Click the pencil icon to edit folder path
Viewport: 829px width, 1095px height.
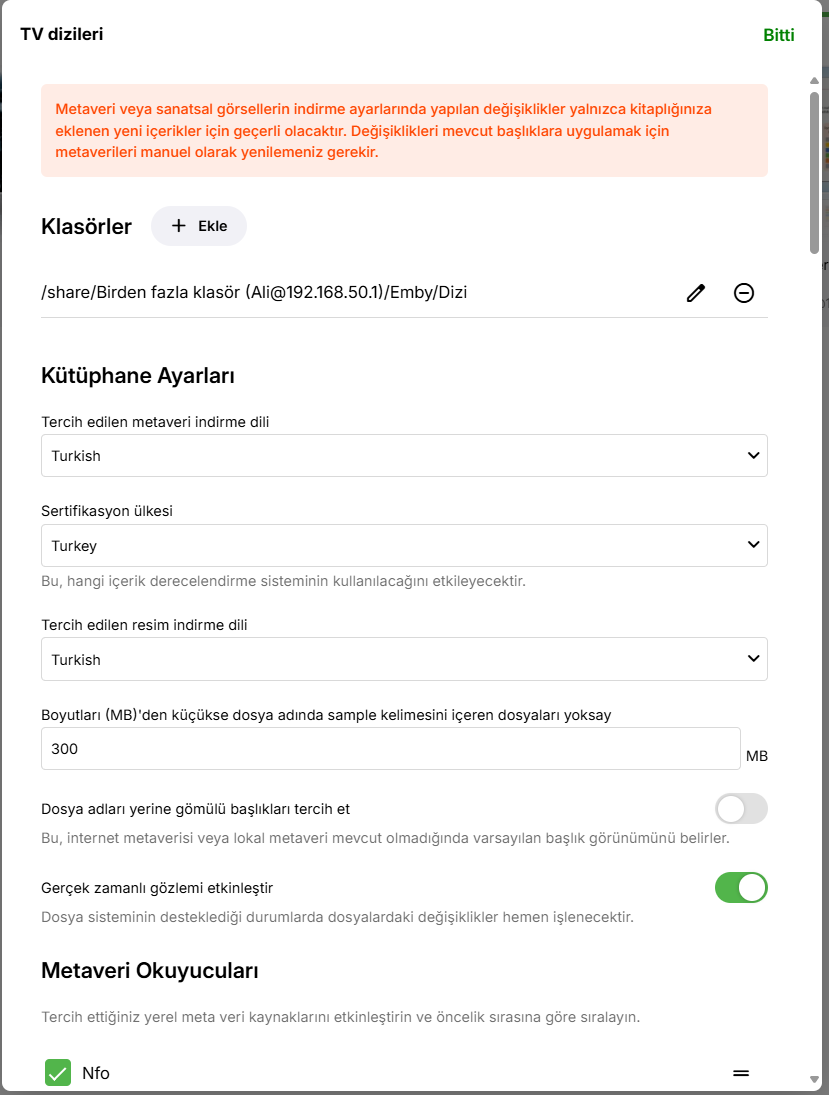[x=696, y=293]
